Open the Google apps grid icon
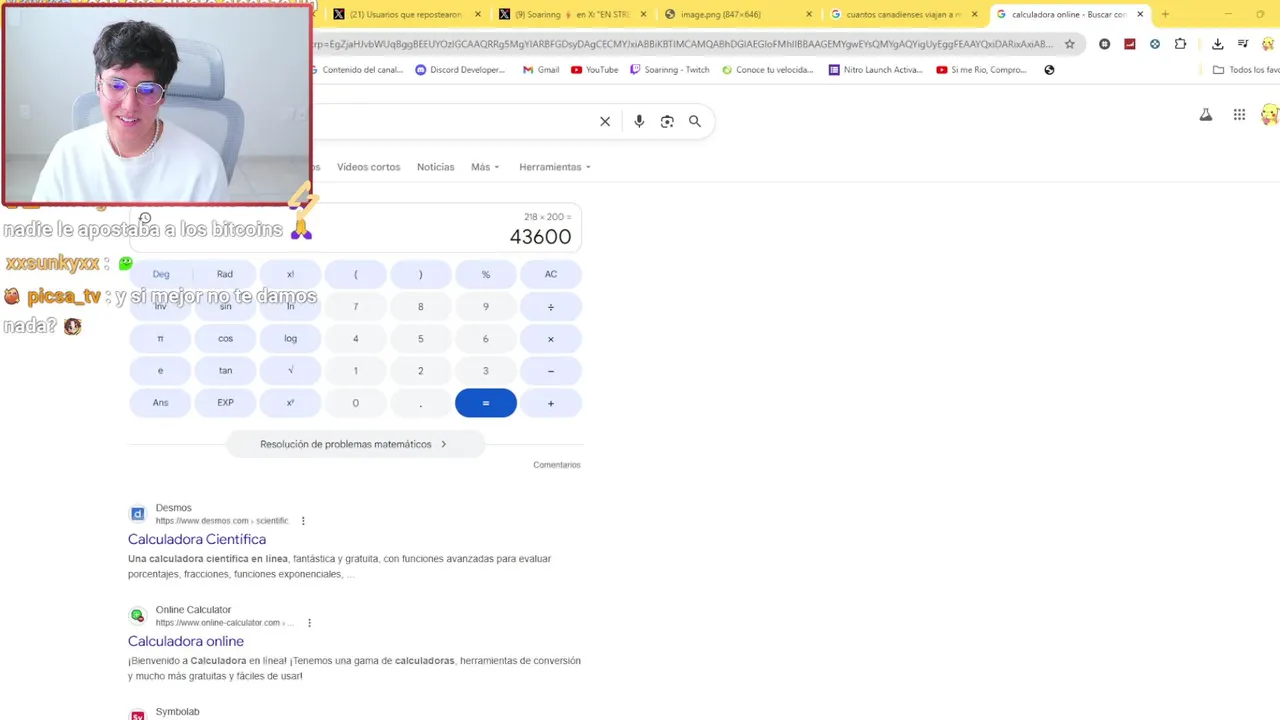Viewport: 1280px width, 720px height. coord(1239,115)
